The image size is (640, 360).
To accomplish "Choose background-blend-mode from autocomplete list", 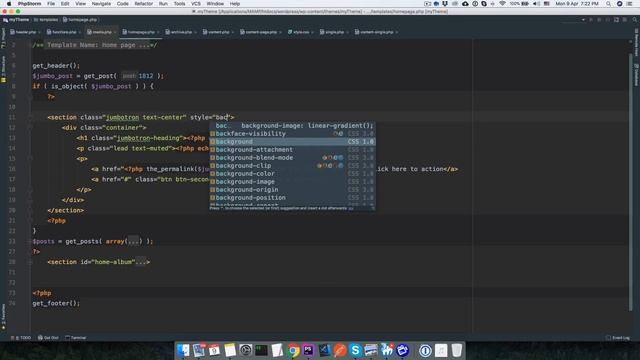I will [292, 158].
